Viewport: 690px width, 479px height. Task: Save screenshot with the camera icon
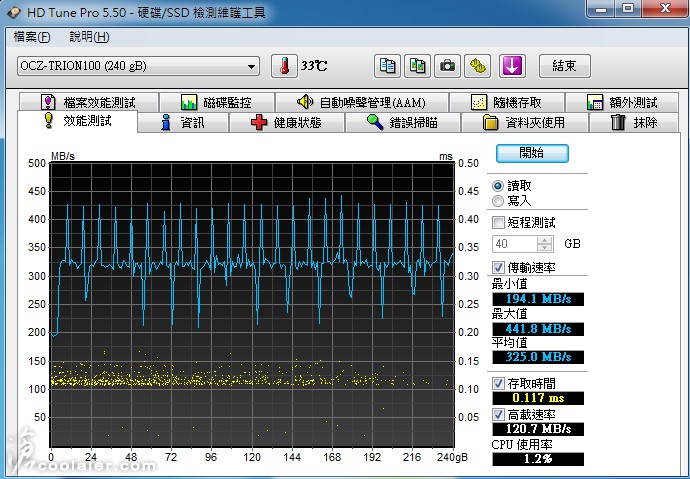tap(447, 66)
